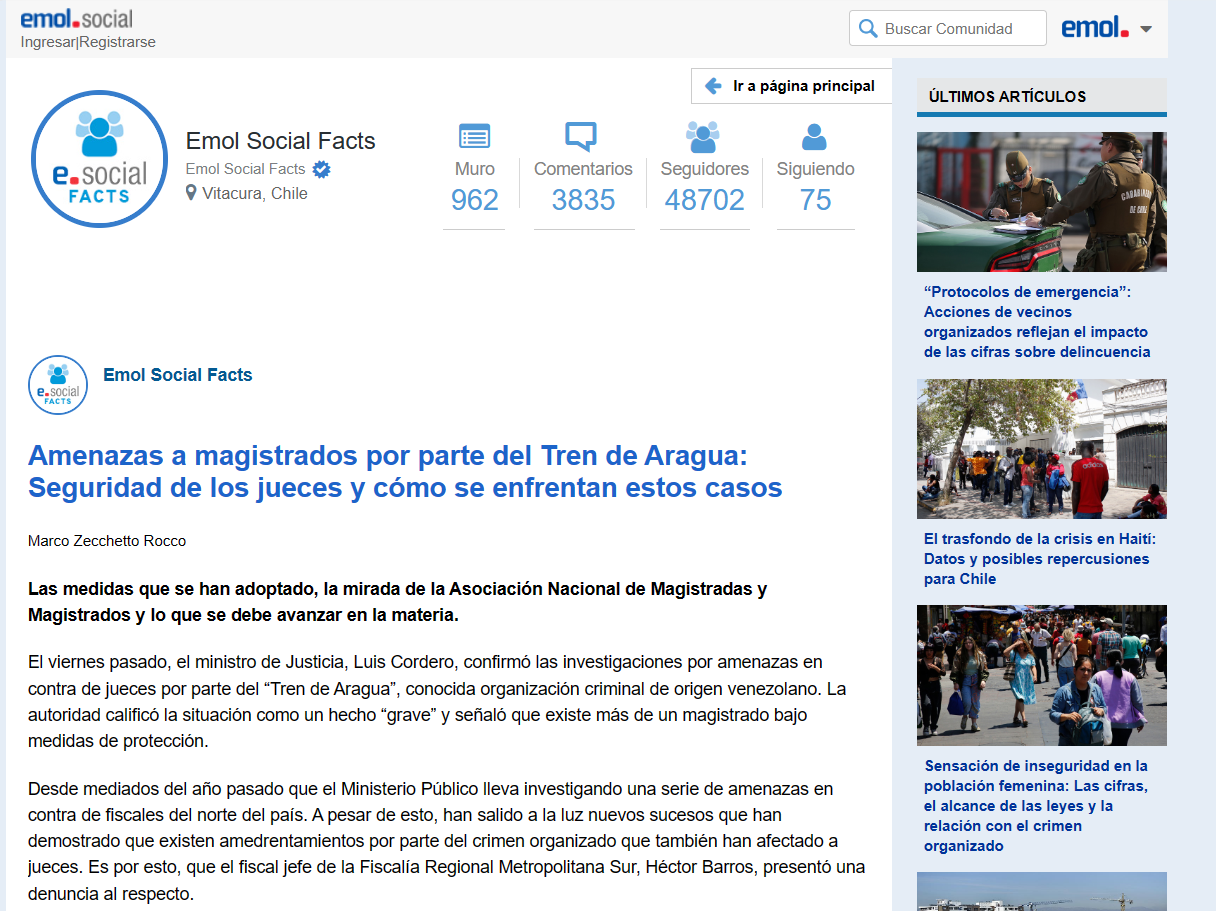Viewport: 1216px width, 911px height.
Task: Click the paragraph starting Desde mediados del año
Action: [x=447, y=841]
